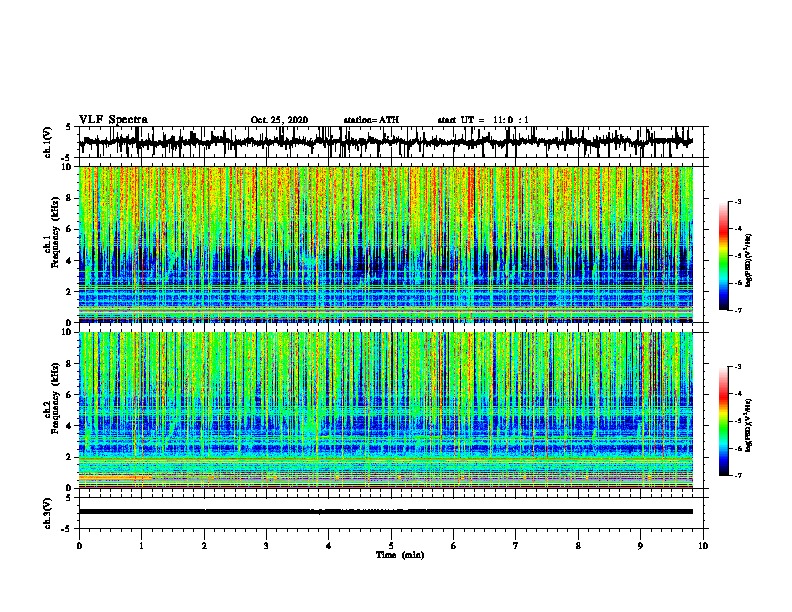792x612 pixels.
Task: Click the time axis tick label "0"
Action: [79, 546]
